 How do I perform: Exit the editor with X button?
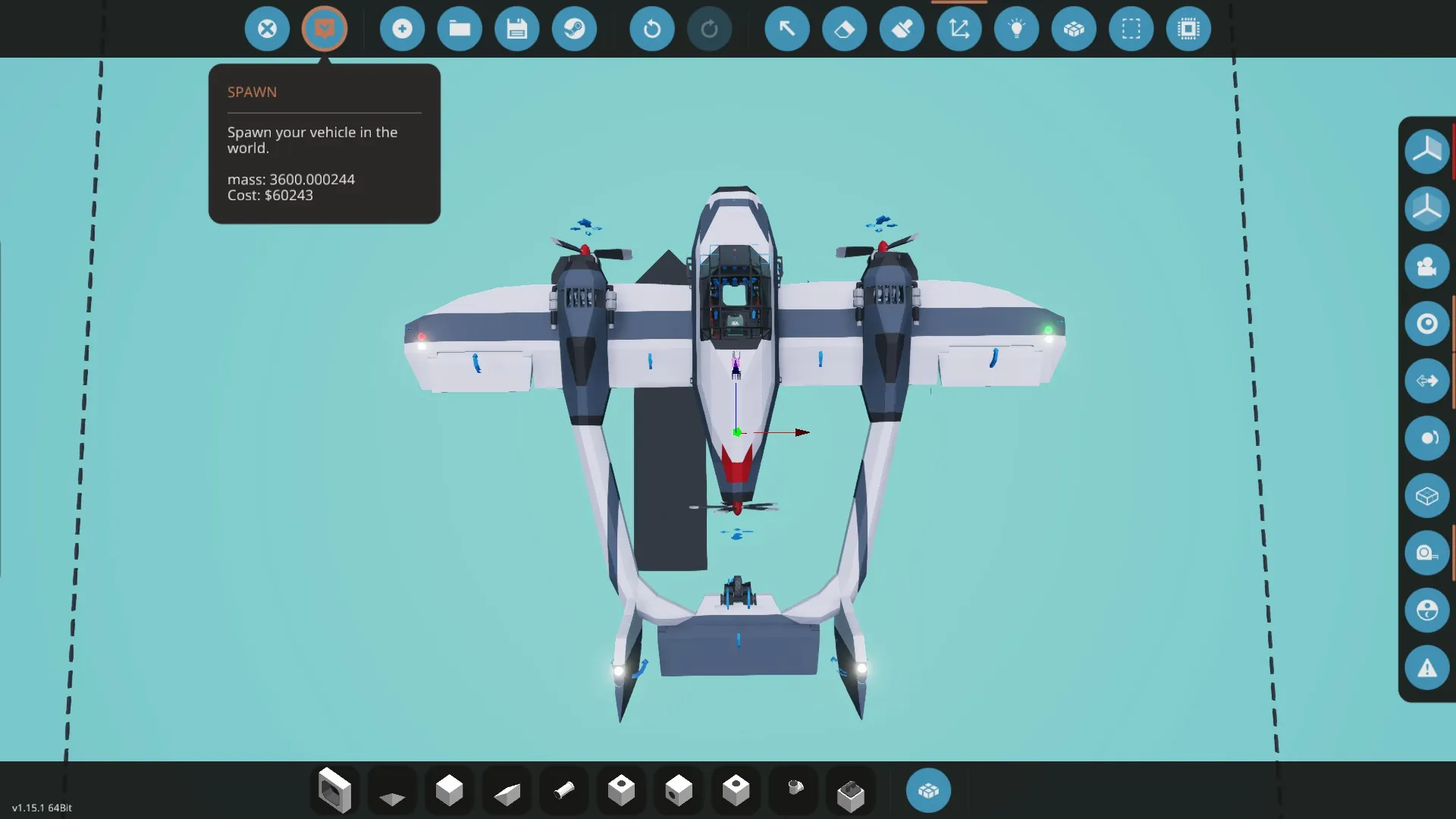click(x=267, y=30)
